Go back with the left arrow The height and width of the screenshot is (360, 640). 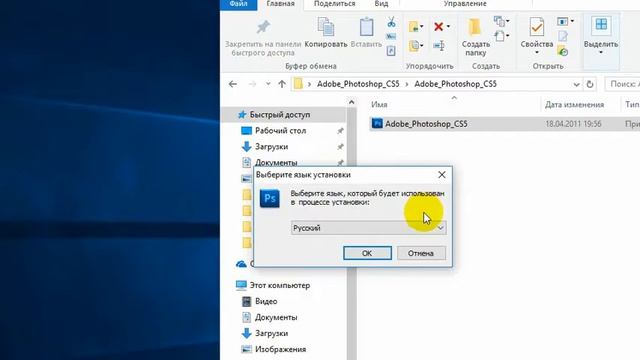(233, 84)
